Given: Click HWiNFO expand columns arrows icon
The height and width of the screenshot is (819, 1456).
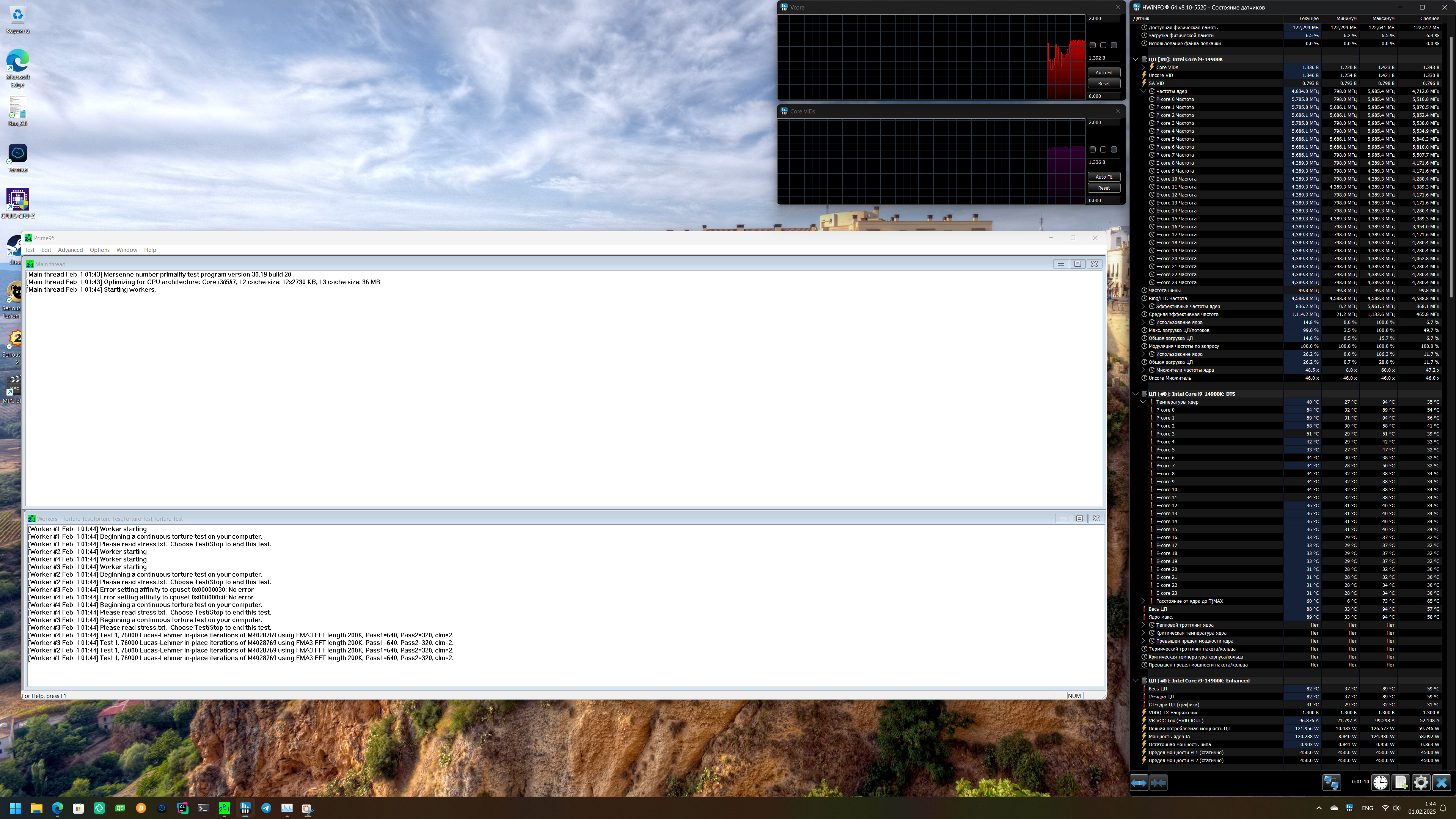Looking at the screenshot, I should click(1138, 783).
